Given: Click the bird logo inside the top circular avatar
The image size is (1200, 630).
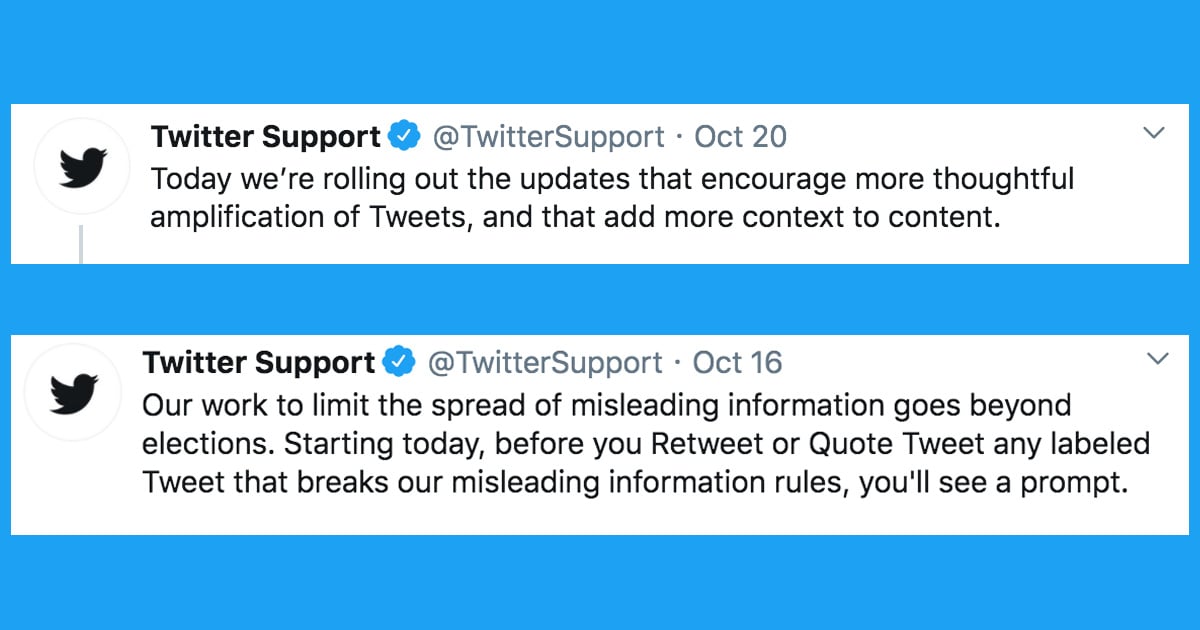Looking at the screenshot, I should 81,165.
